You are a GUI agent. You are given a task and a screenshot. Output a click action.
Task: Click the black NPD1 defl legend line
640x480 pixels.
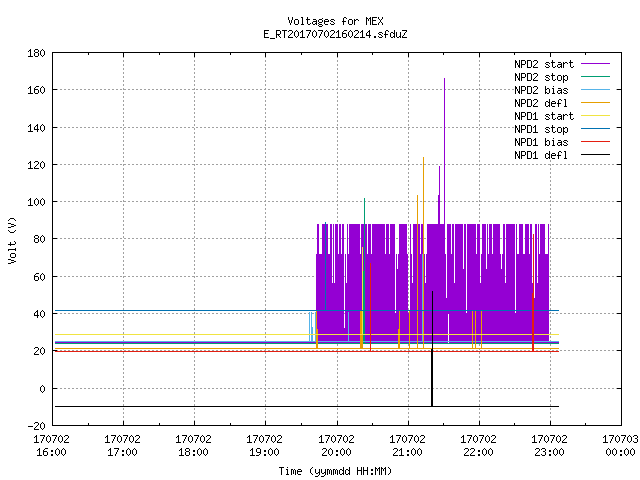click(x=595, y=155)
